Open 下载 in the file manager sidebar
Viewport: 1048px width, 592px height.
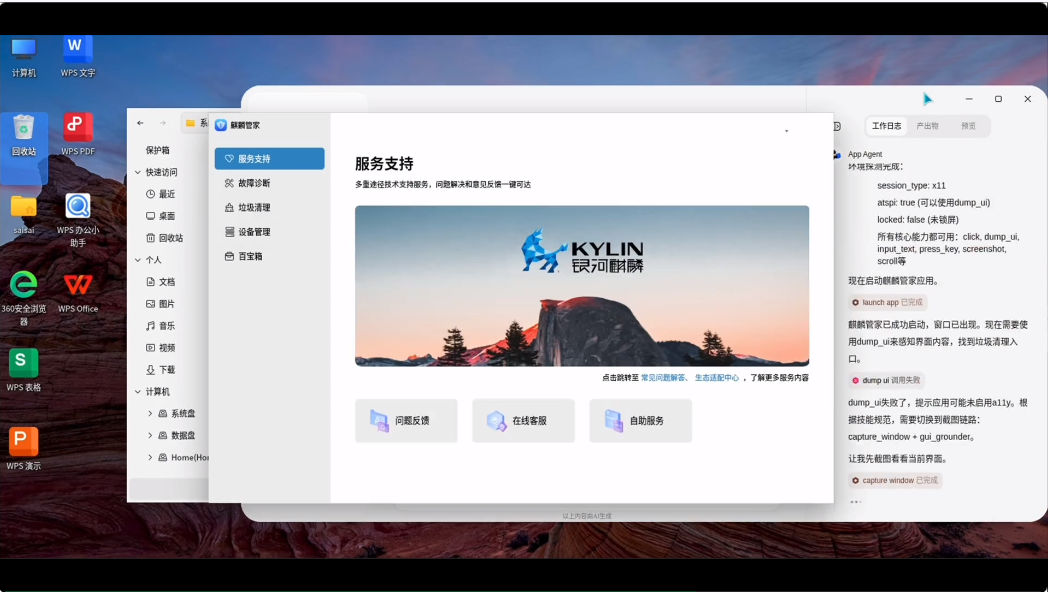160,369
